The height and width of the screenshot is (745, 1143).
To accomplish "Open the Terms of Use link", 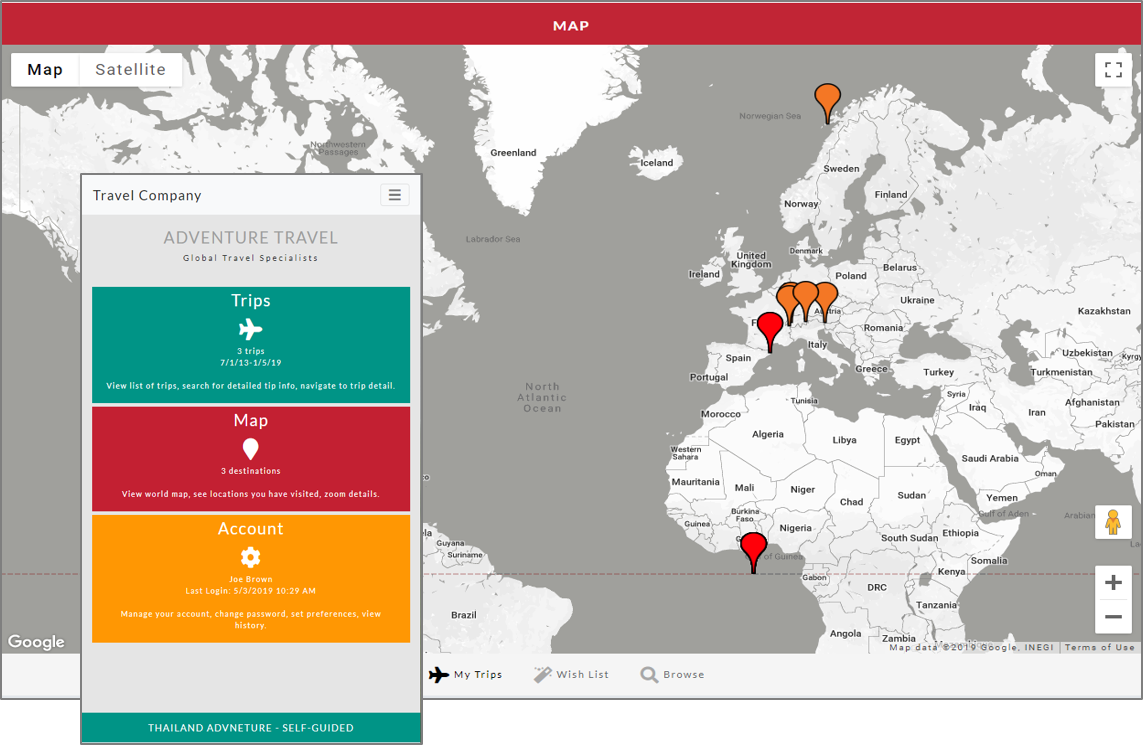I will click(x=1099, y=648).
